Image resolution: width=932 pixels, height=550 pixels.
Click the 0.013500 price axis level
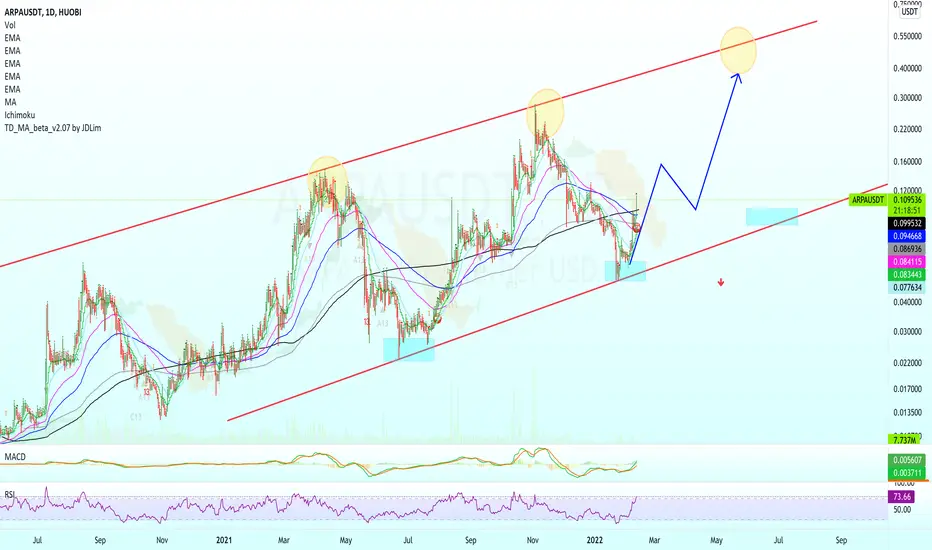(908, 413)
